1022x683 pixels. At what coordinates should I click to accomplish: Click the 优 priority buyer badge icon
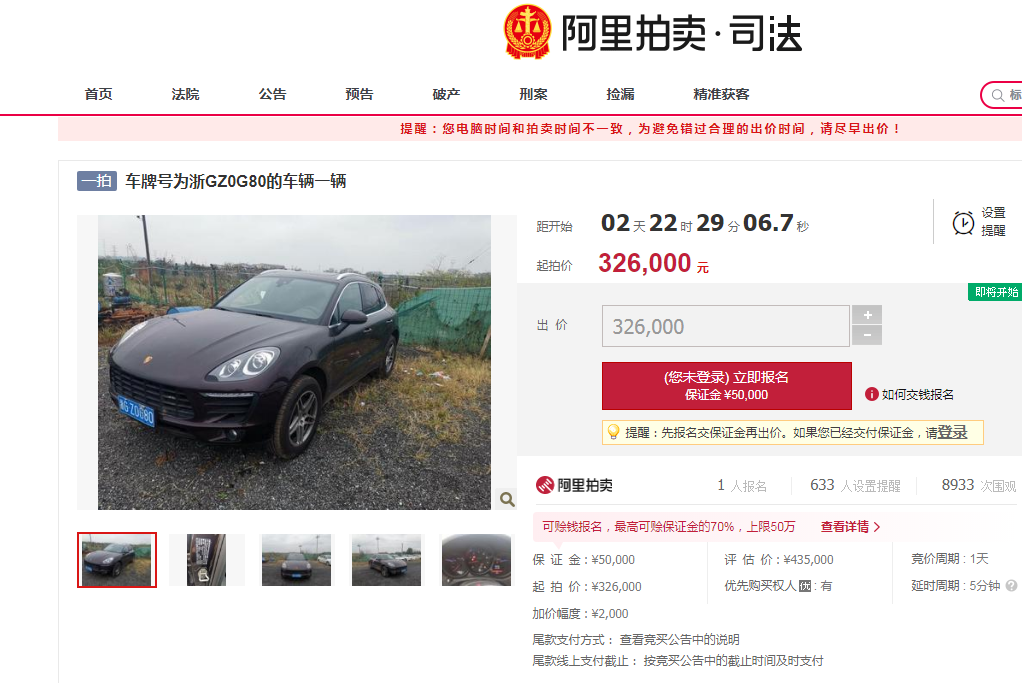(x=805, y=586)
